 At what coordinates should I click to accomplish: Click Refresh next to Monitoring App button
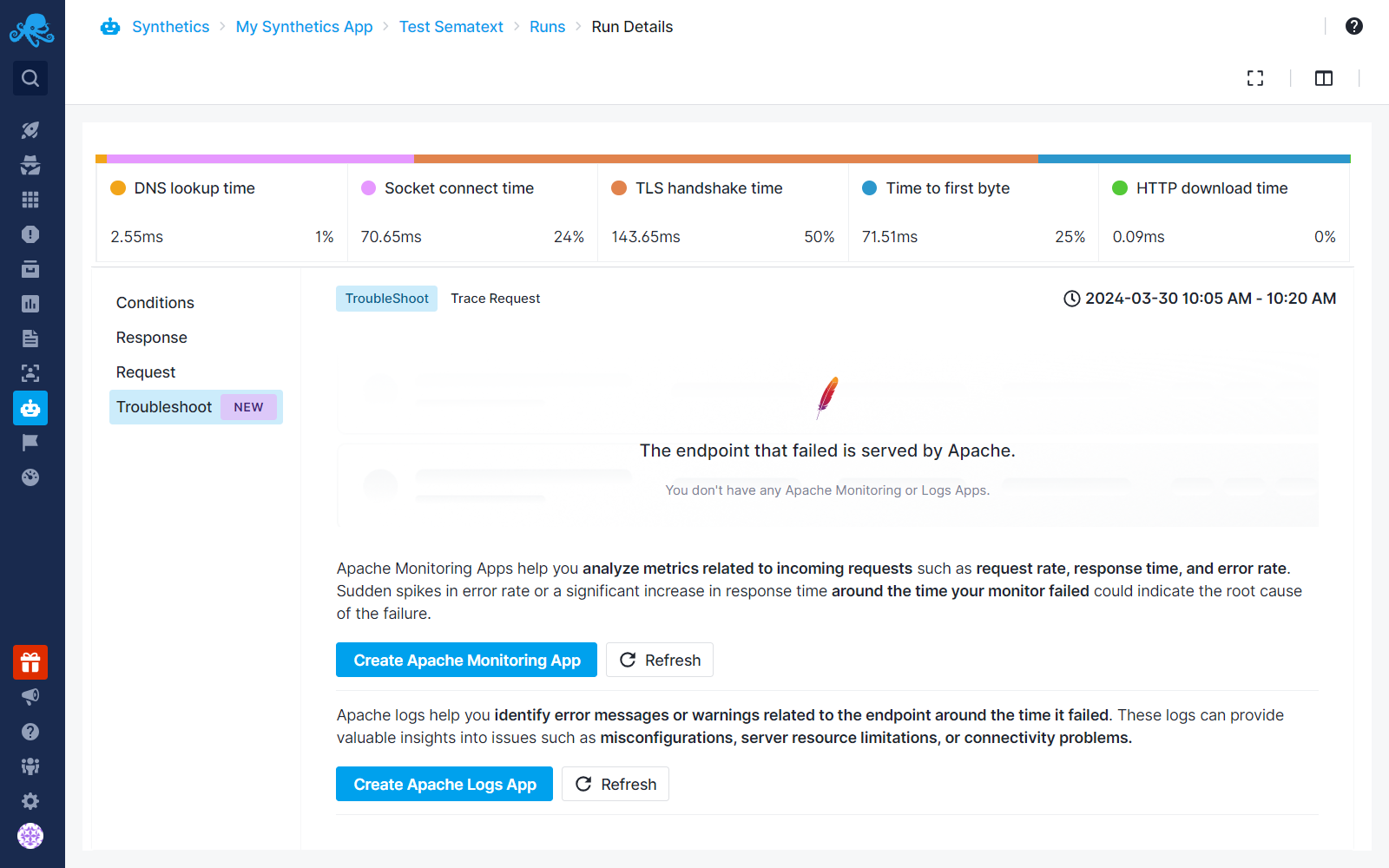(660, 660)
